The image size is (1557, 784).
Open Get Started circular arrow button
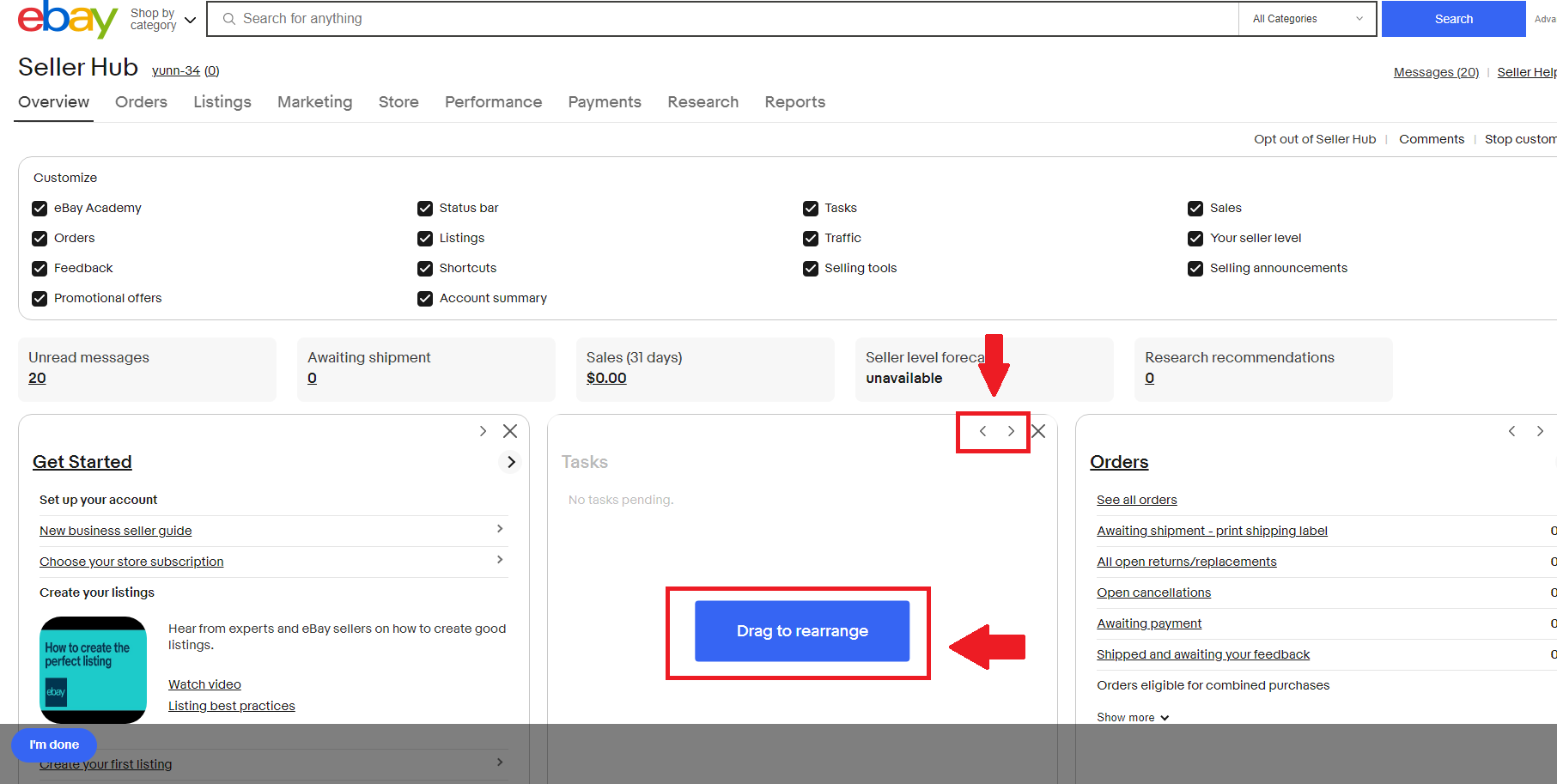(x=510, y=462)
